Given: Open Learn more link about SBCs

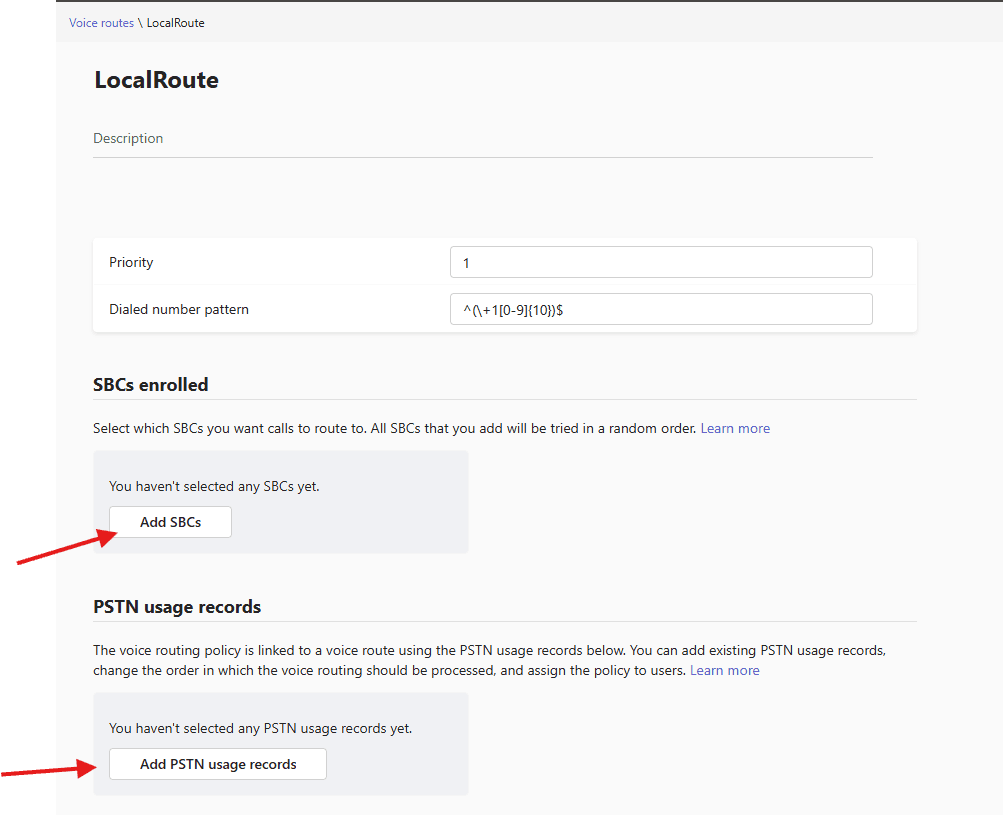Looking at the screenshot, I should coord(735,428).
